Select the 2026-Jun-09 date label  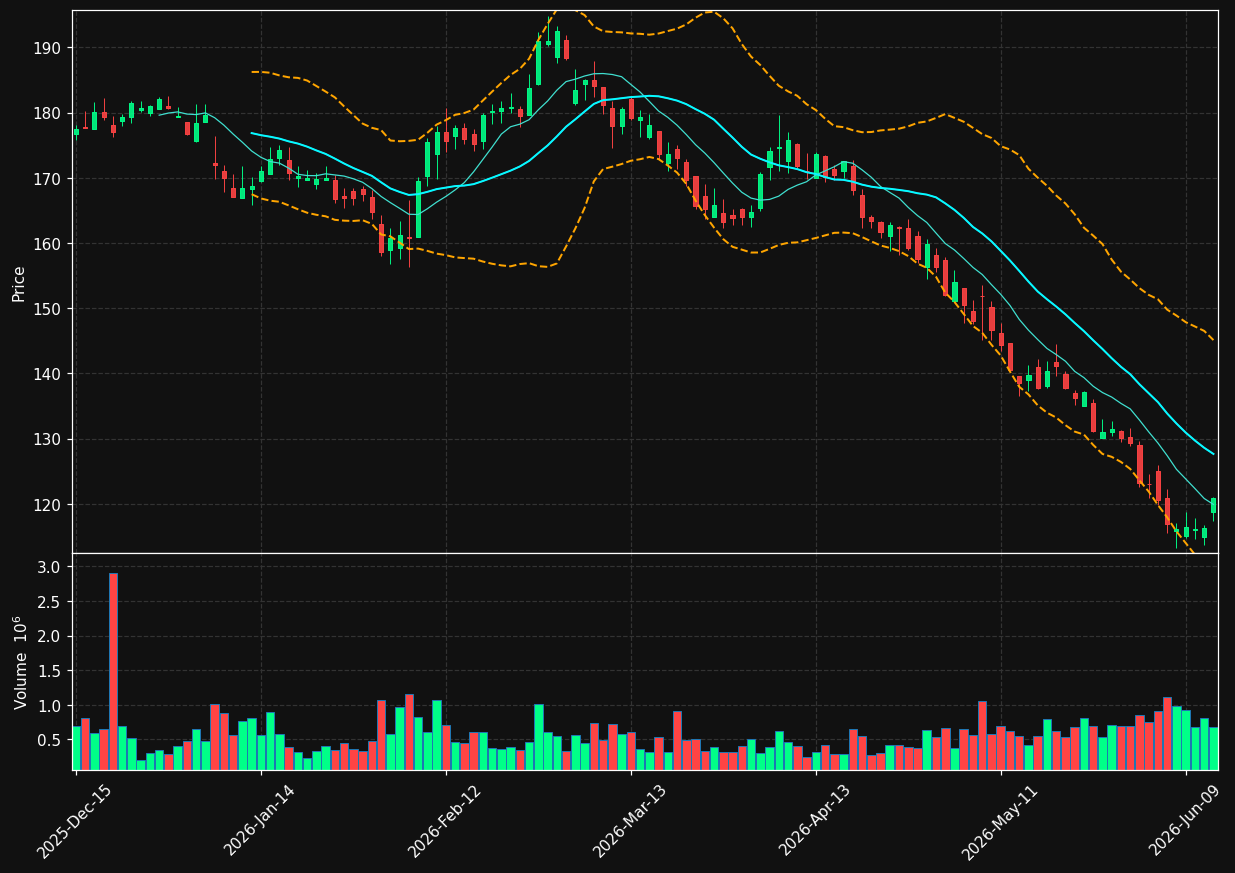tap(1186, 821)
